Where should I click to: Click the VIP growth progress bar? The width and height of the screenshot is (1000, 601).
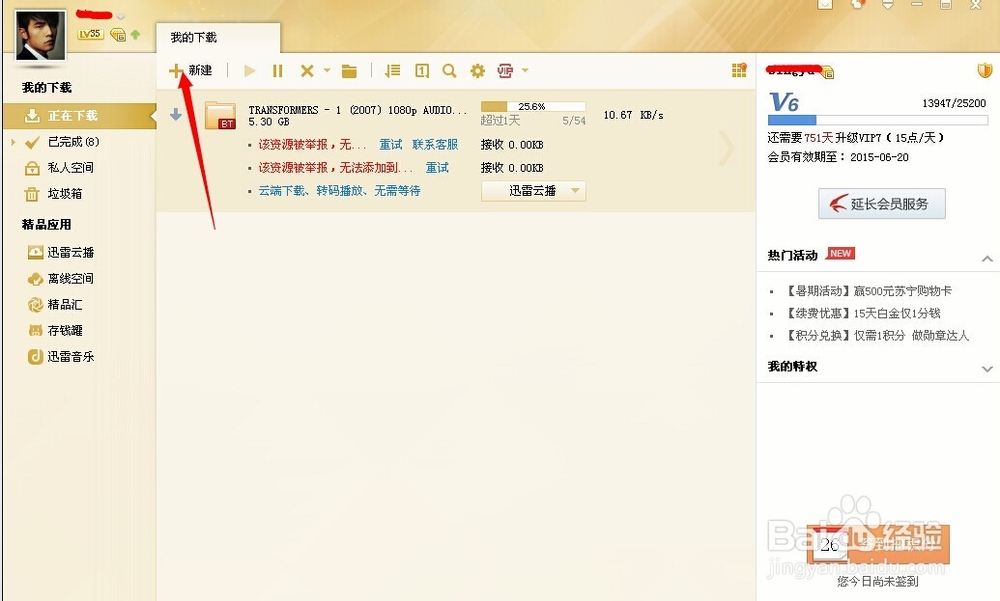point(878,120)
